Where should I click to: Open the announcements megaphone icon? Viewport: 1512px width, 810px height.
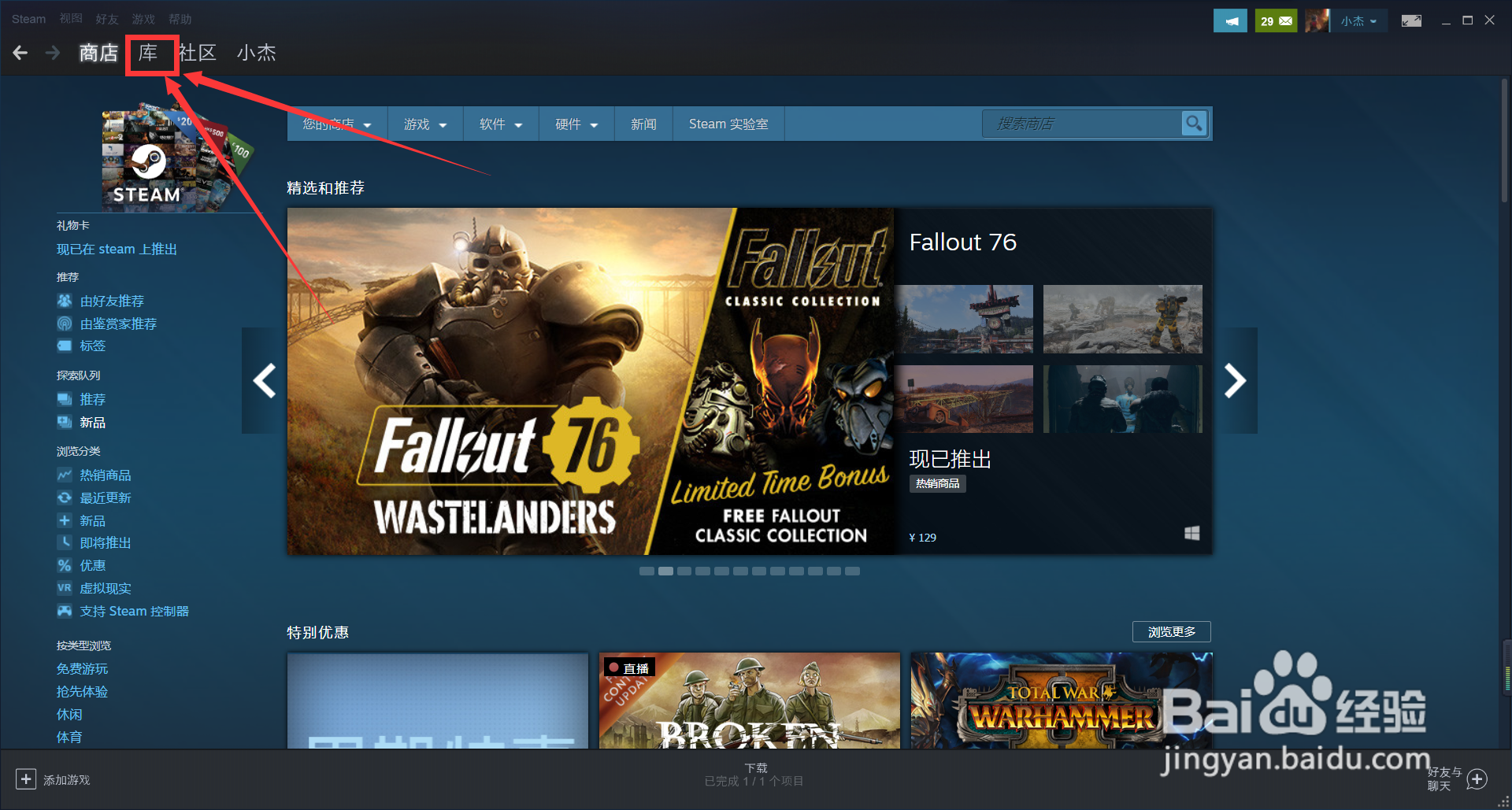1230,21
